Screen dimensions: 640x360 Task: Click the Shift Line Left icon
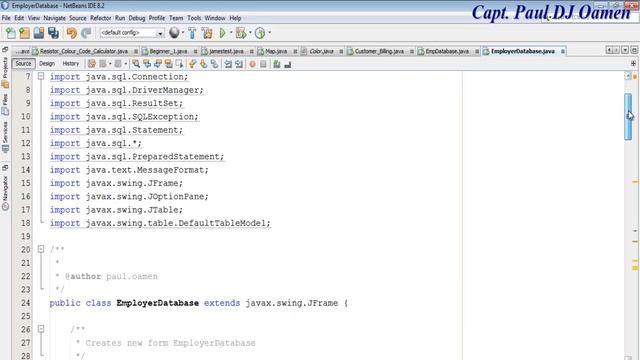(228, 64)
